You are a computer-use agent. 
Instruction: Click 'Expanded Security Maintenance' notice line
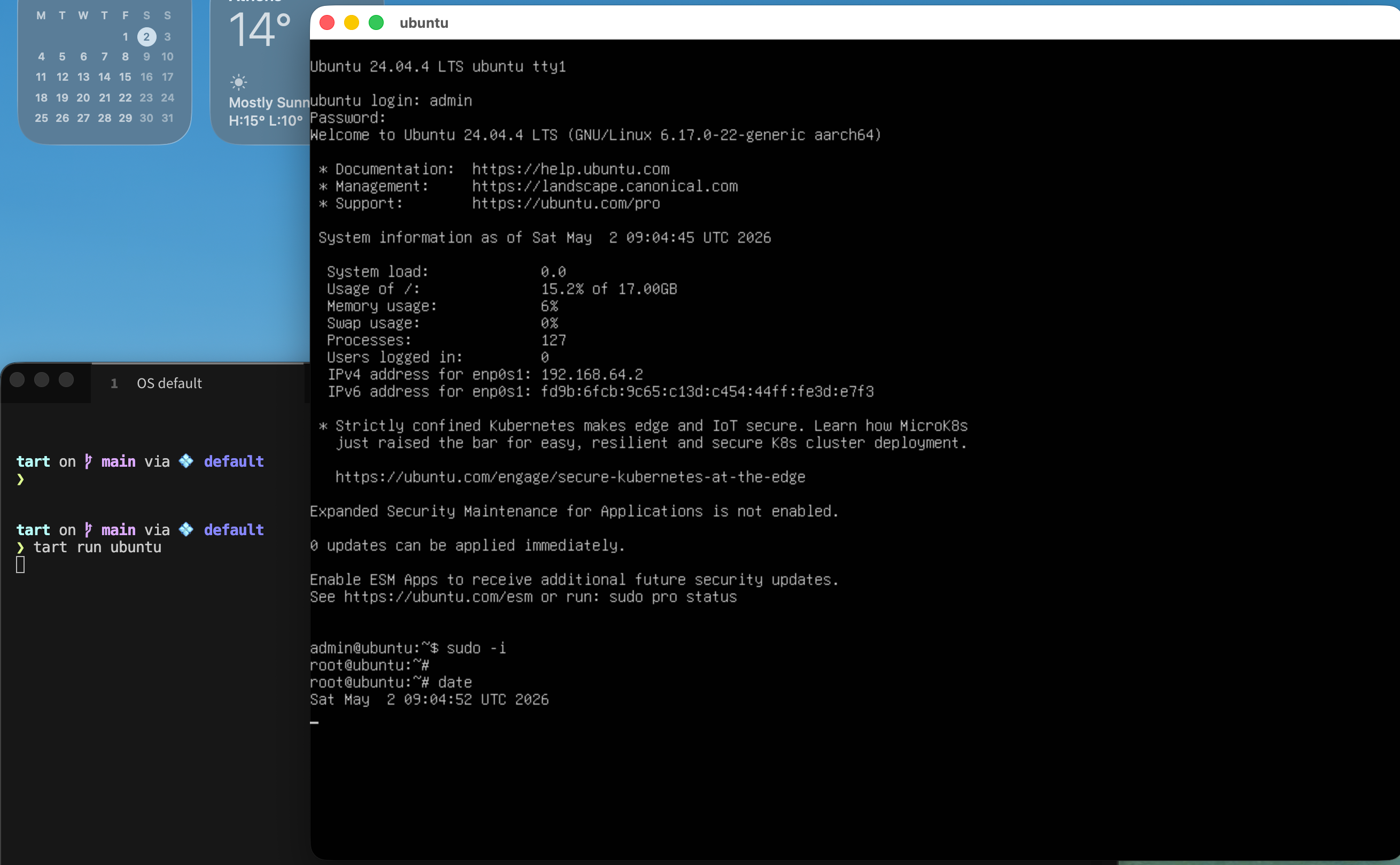(x=574, y=512)
